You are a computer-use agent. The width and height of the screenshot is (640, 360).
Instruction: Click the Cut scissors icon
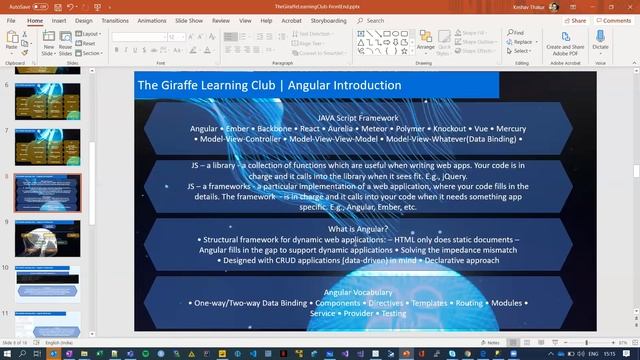[24, 35]
